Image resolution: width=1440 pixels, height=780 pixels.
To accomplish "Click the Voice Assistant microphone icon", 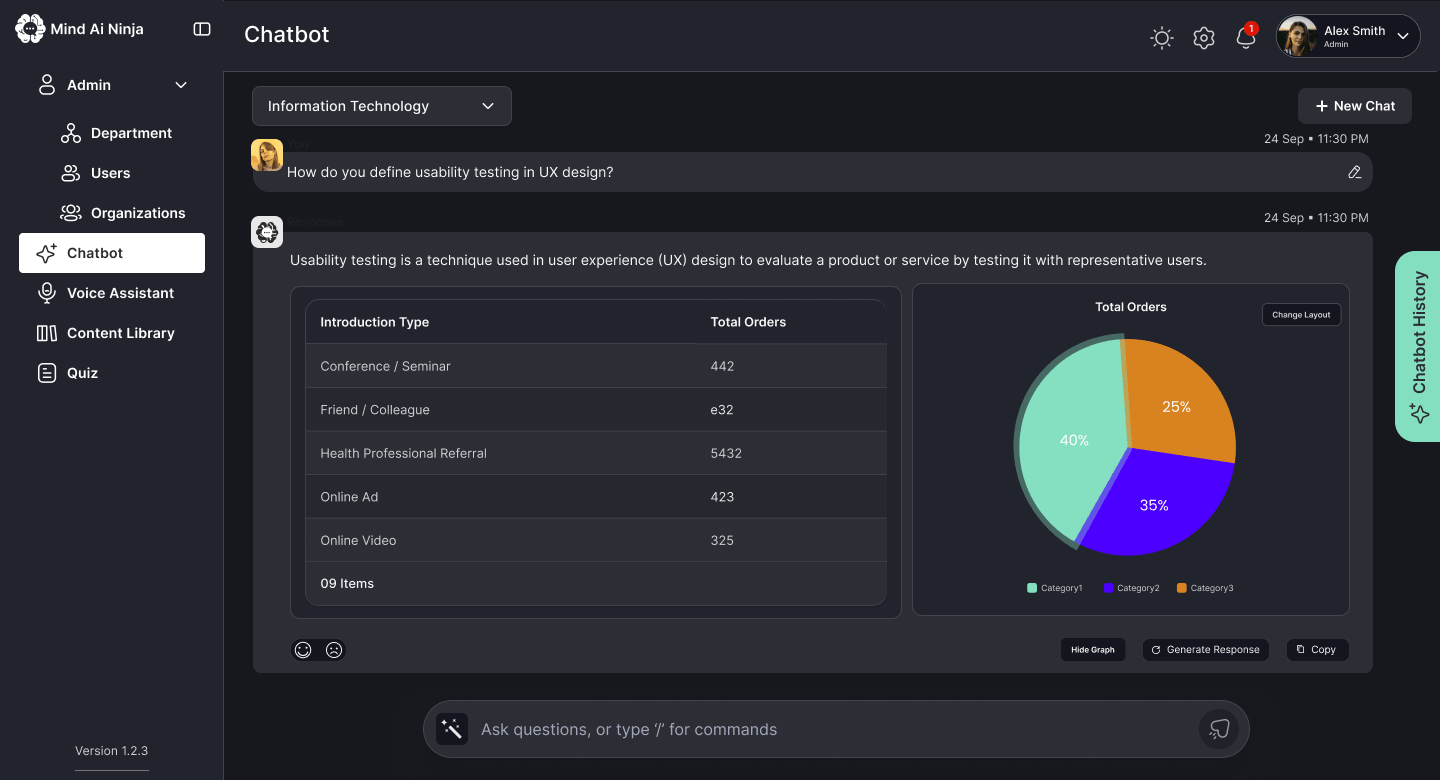I will click(46, 293).
